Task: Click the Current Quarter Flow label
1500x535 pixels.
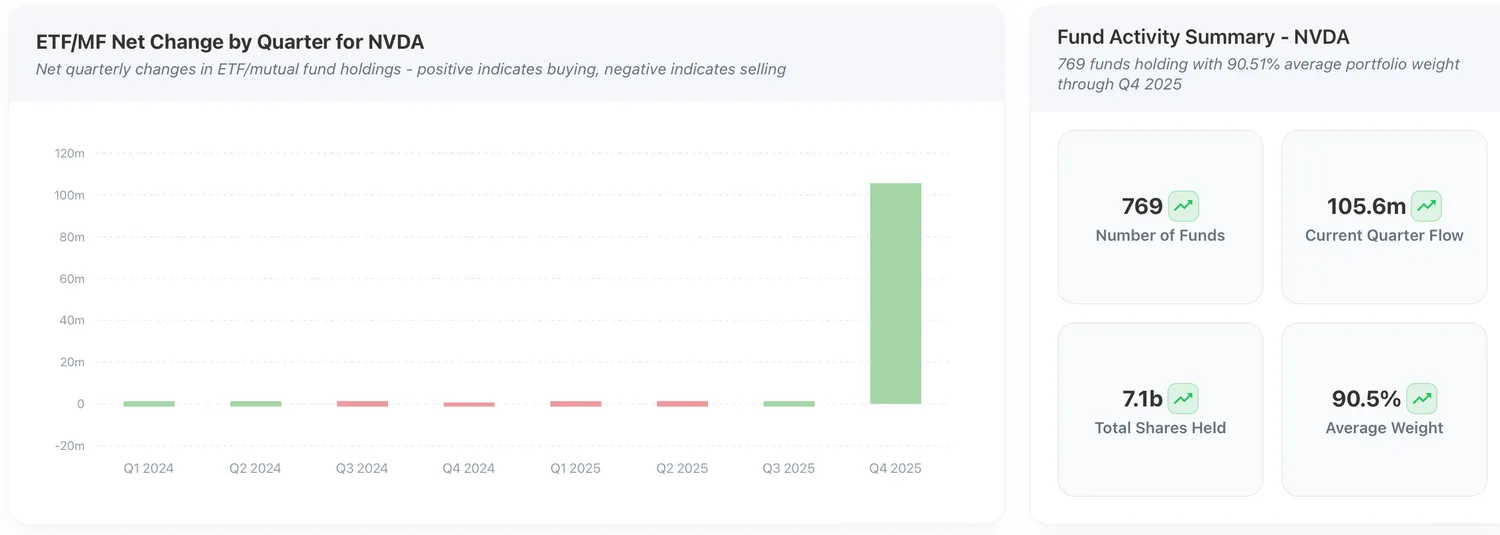Action: click(1384, 236)
